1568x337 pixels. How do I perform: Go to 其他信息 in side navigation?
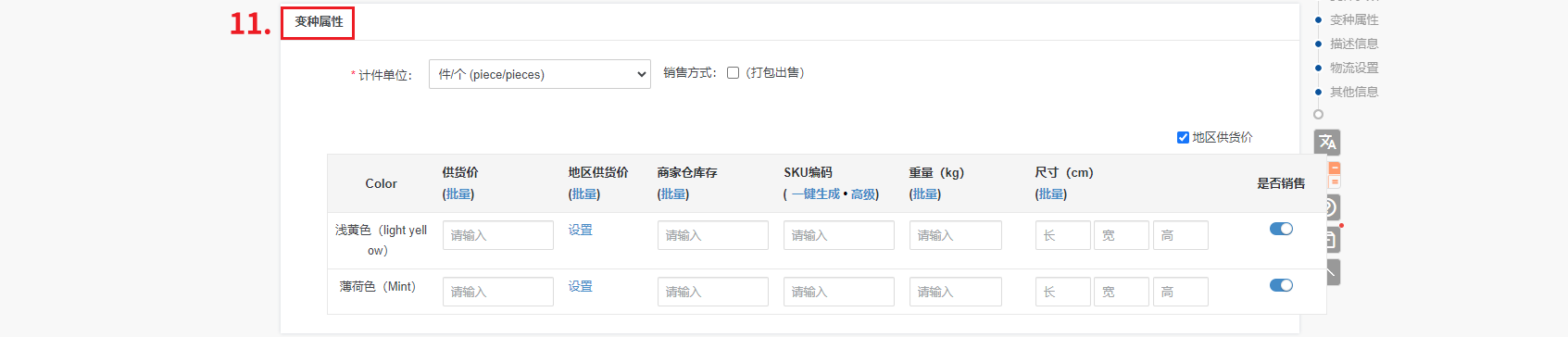(1354, 92)
